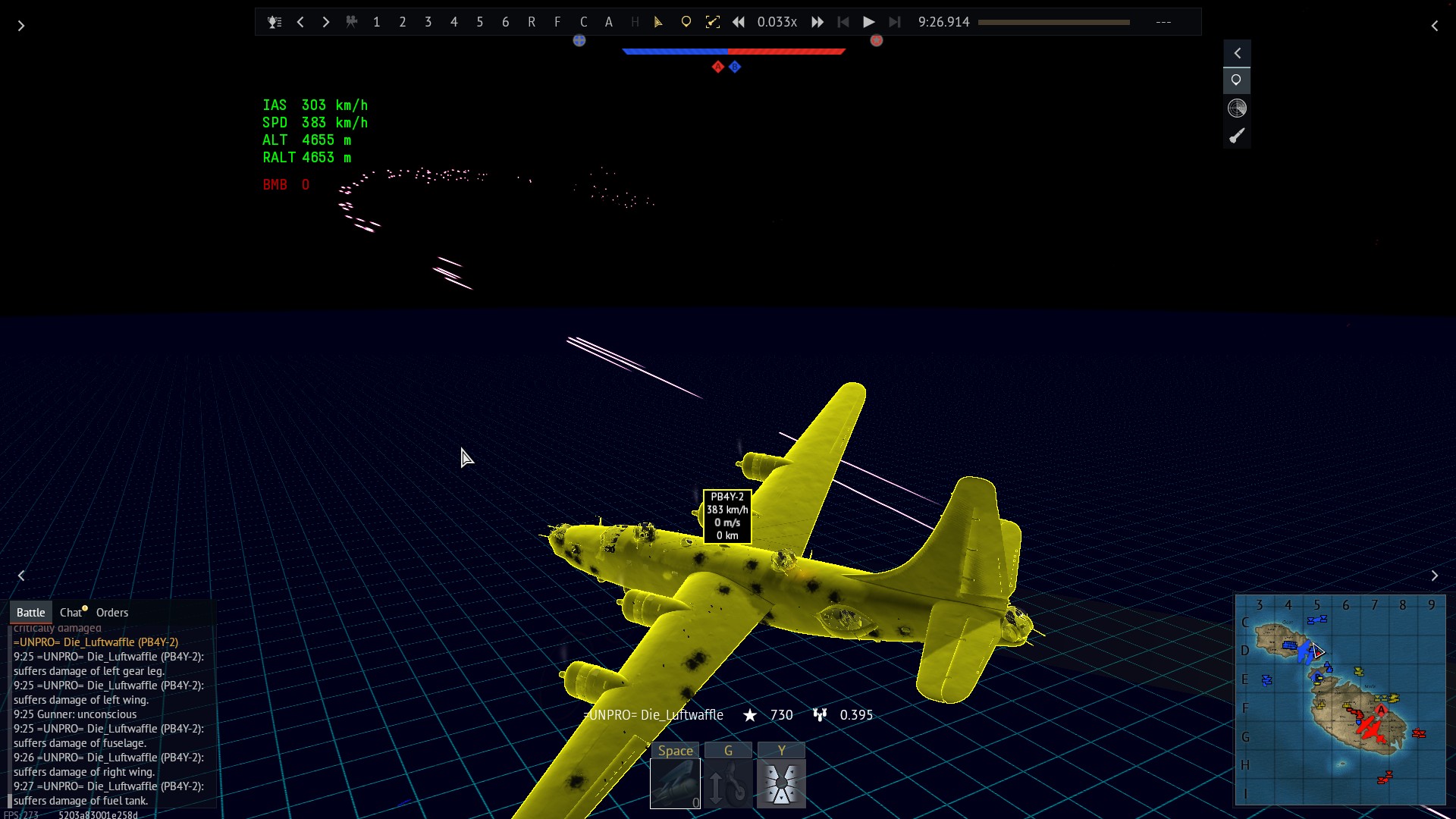Click the gear toggle icon under G

(728, 784)
